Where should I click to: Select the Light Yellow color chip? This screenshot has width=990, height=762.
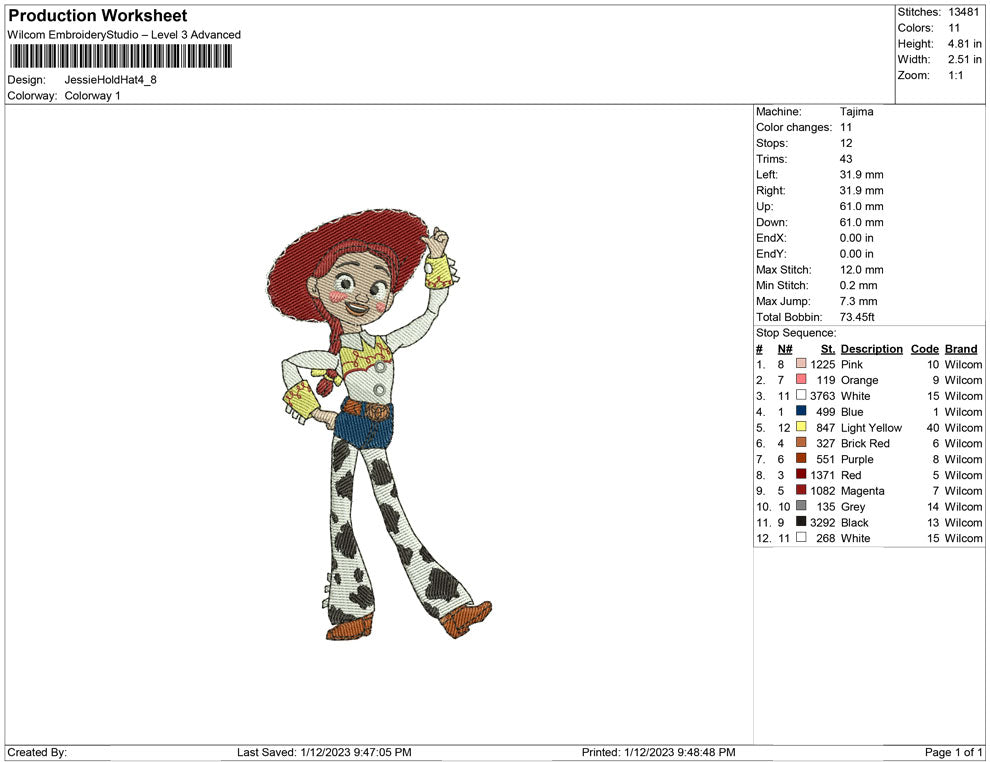(x=801, y=427)
